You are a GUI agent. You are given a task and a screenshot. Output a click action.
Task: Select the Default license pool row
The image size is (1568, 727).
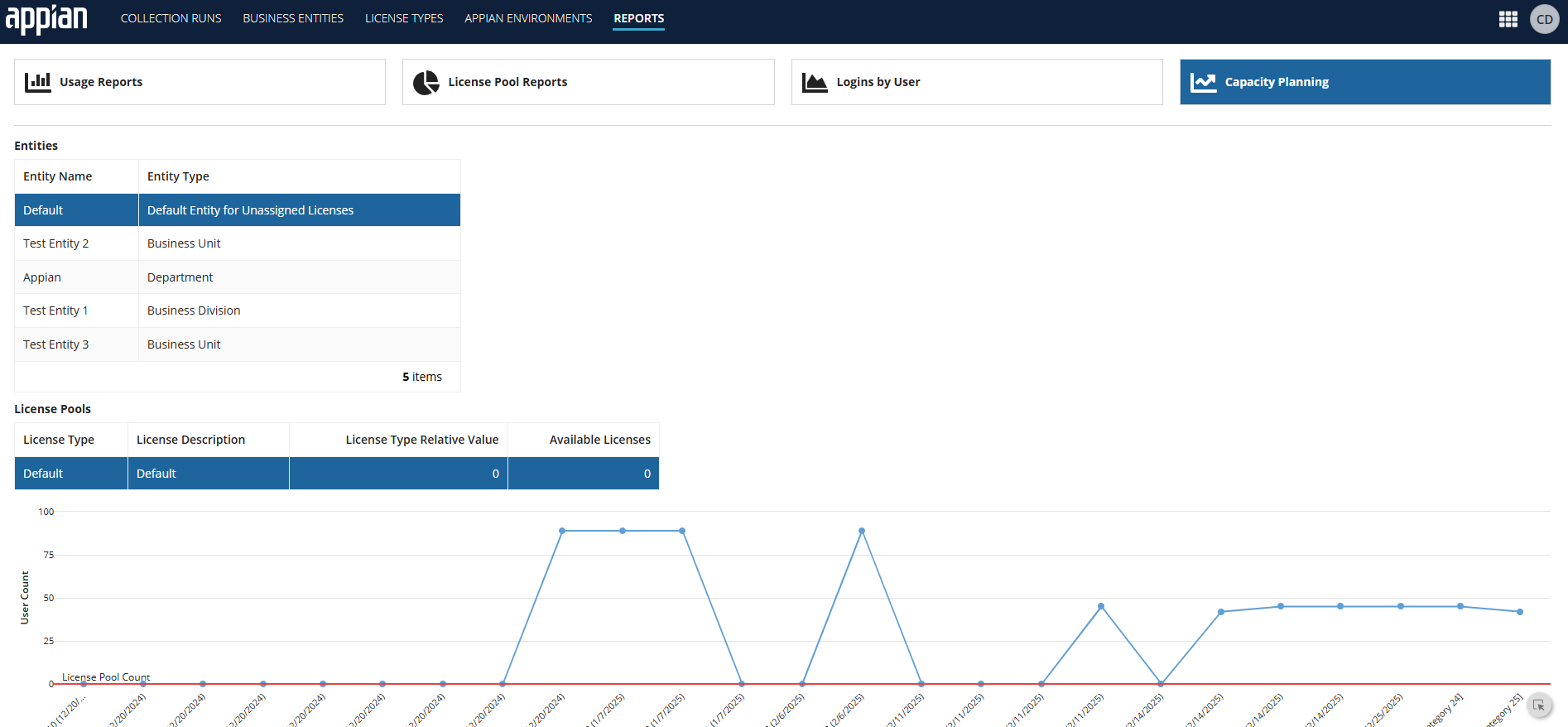pyautogui.click(x=336, y=474)
